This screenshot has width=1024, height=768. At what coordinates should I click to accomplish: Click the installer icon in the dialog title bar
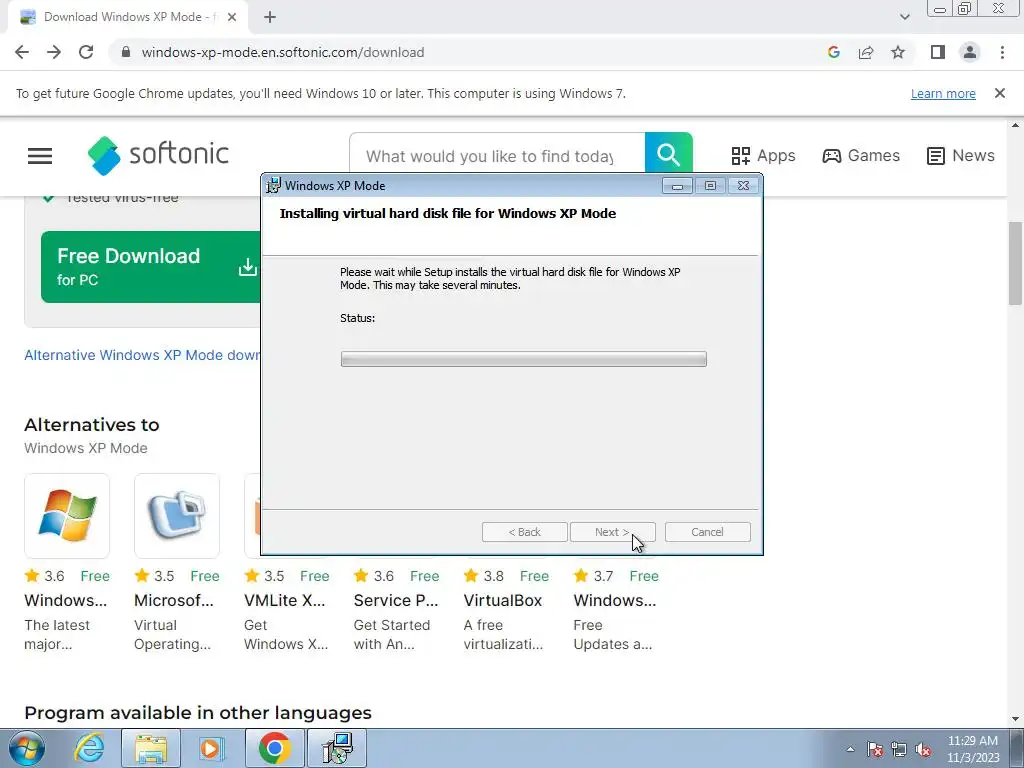coord(273,185)
